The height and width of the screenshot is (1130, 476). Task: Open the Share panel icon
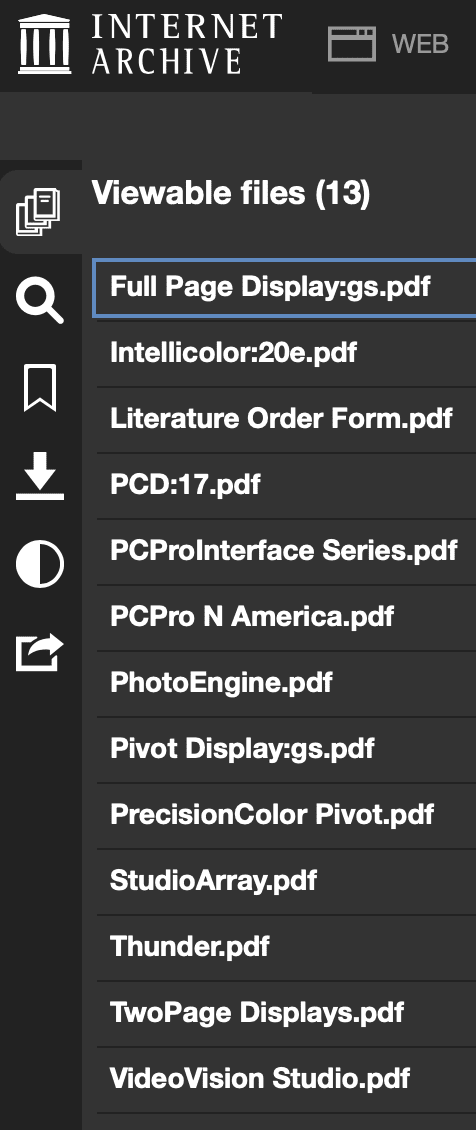tap(40, 652)
